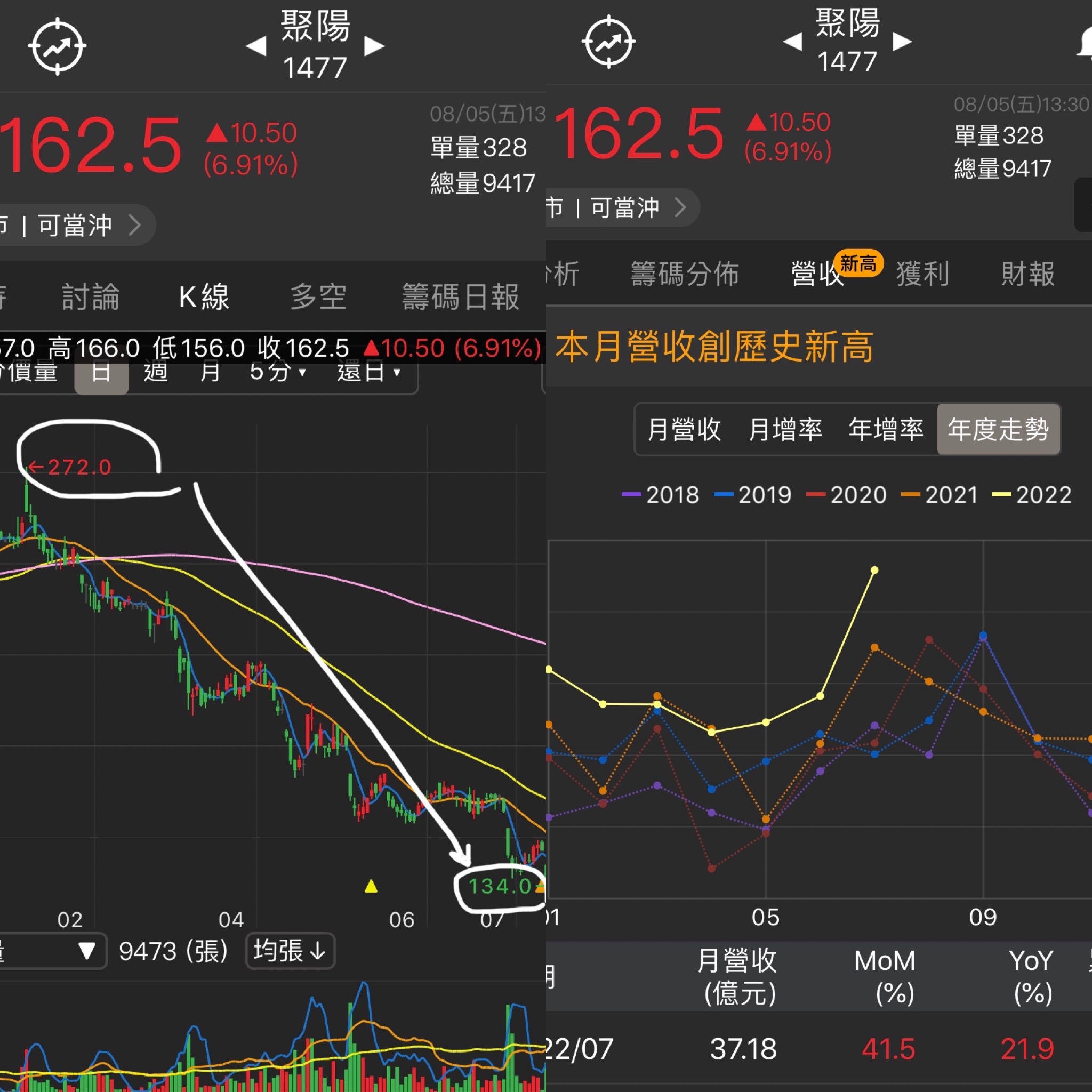Tap the left panel chart-target icon
The height and width of the screenshot is (1092, 1092).
click(x=57, y=46)
